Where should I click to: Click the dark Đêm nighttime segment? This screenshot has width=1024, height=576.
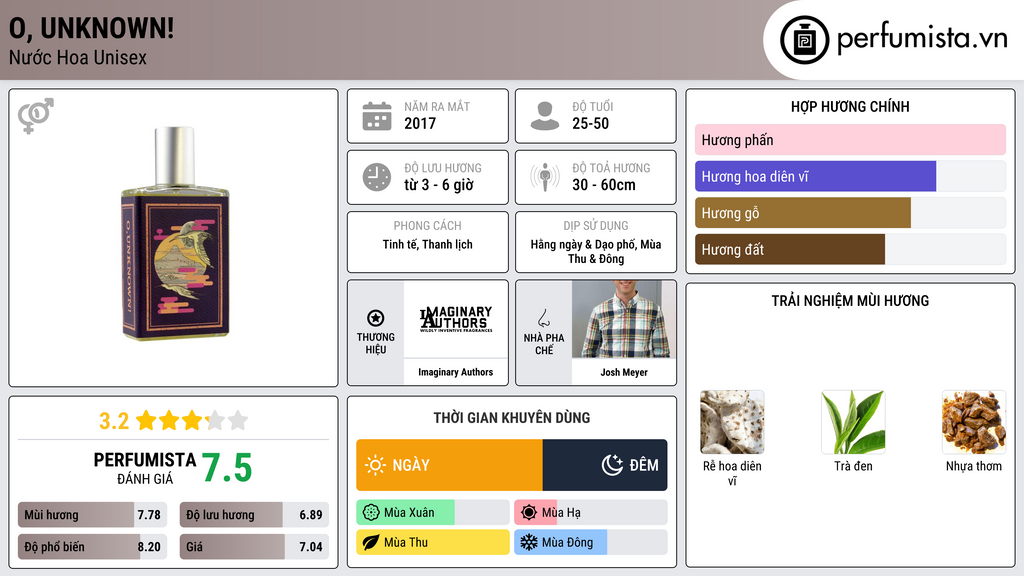click(x=605, y=465)
